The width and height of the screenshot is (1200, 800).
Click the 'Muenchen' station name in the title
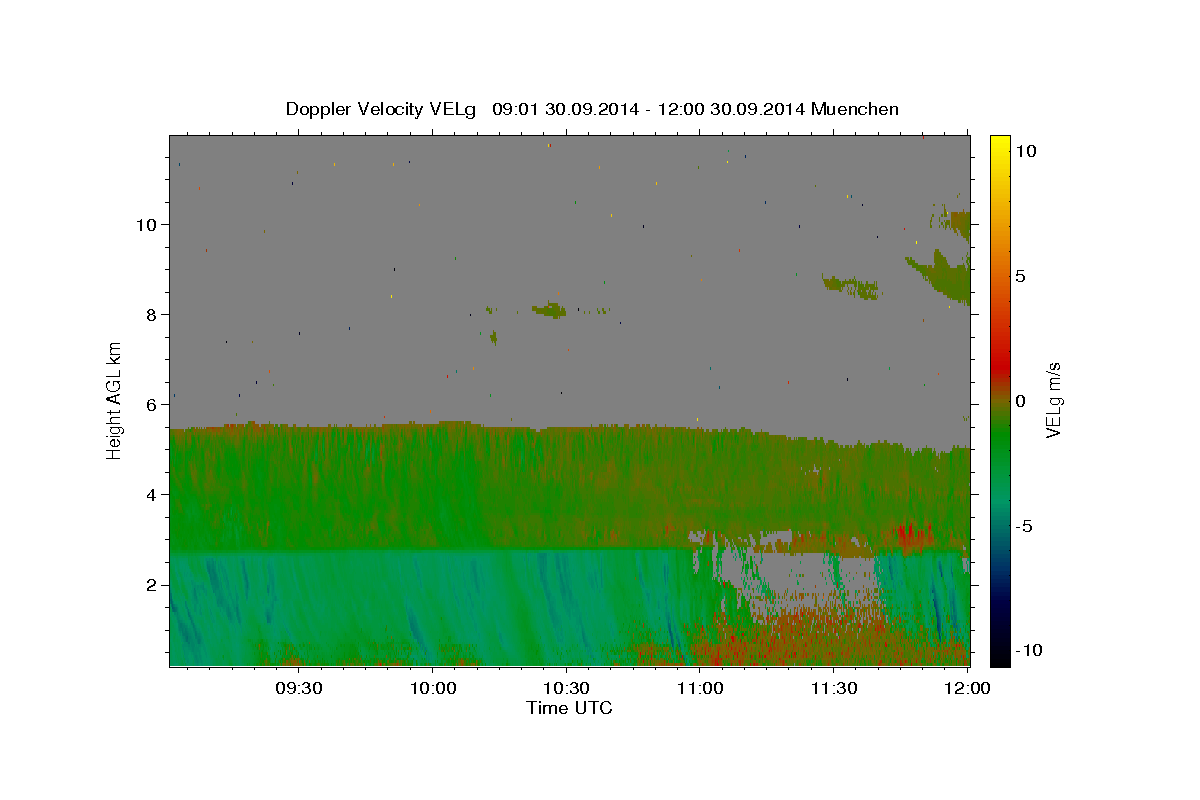[x=855, y=109]
